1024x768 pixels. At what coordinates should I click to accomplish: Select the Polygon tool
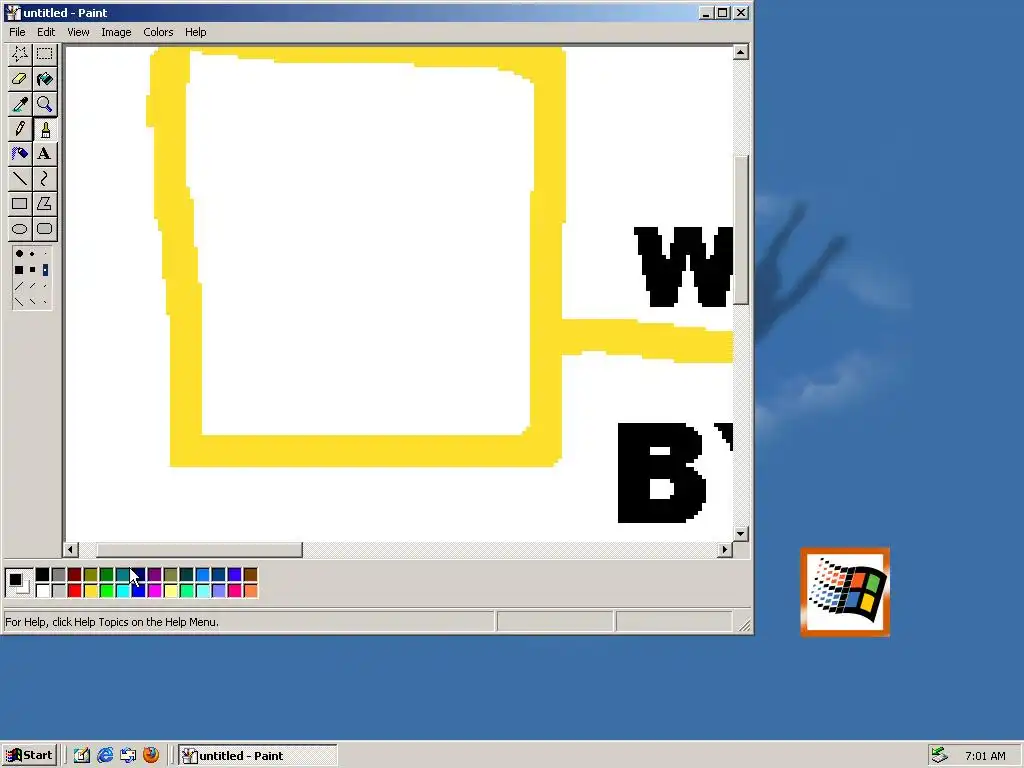tap(44, 203)
